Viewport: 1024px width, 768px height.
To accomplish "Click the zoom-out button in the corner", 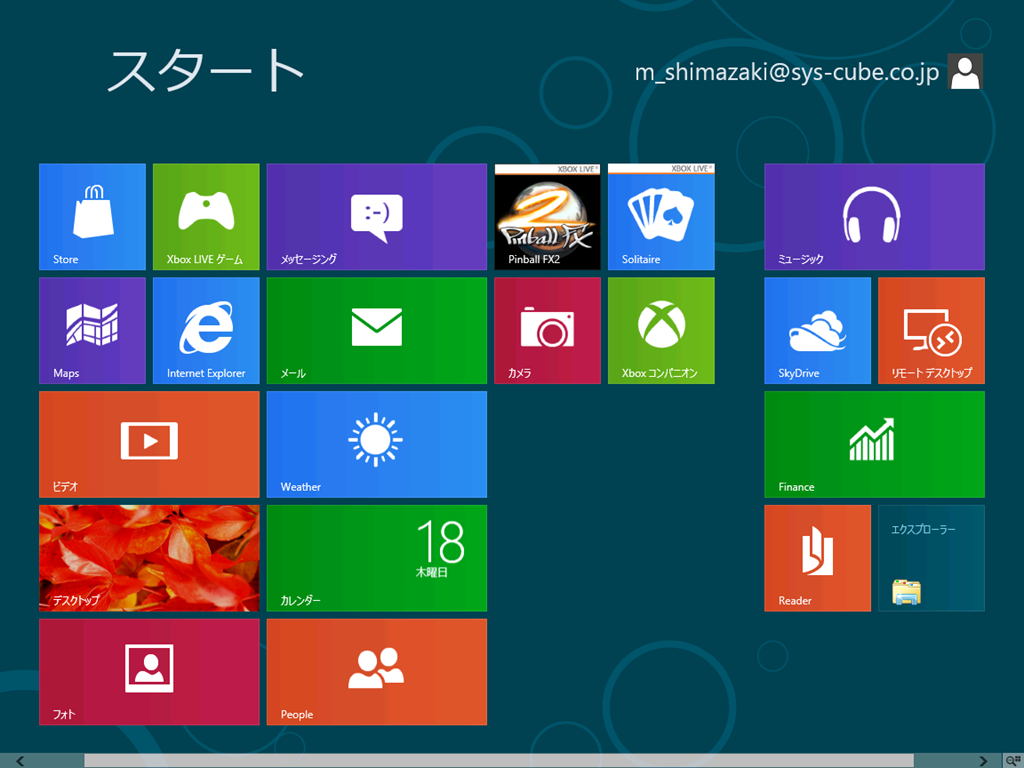I will [x=1013, y=761].
